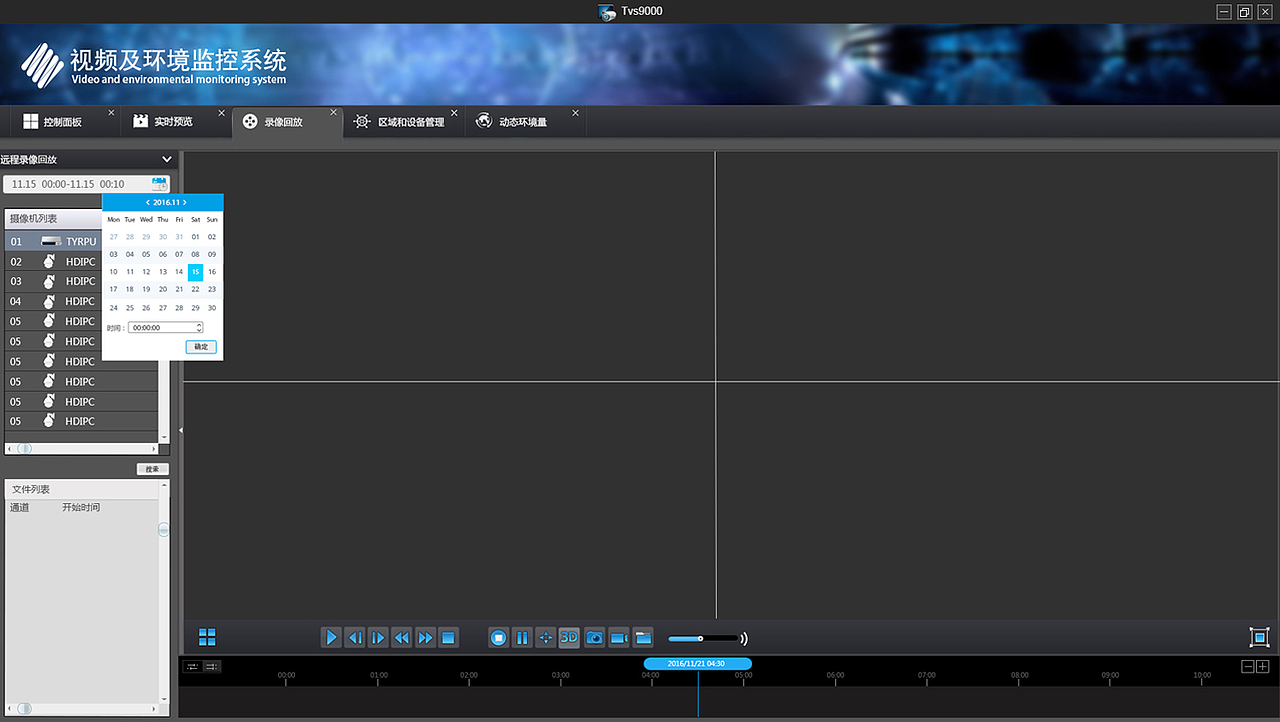Collapse the left panel with the splitter arrow
The image size is (1280, 722).
(180, 430)
